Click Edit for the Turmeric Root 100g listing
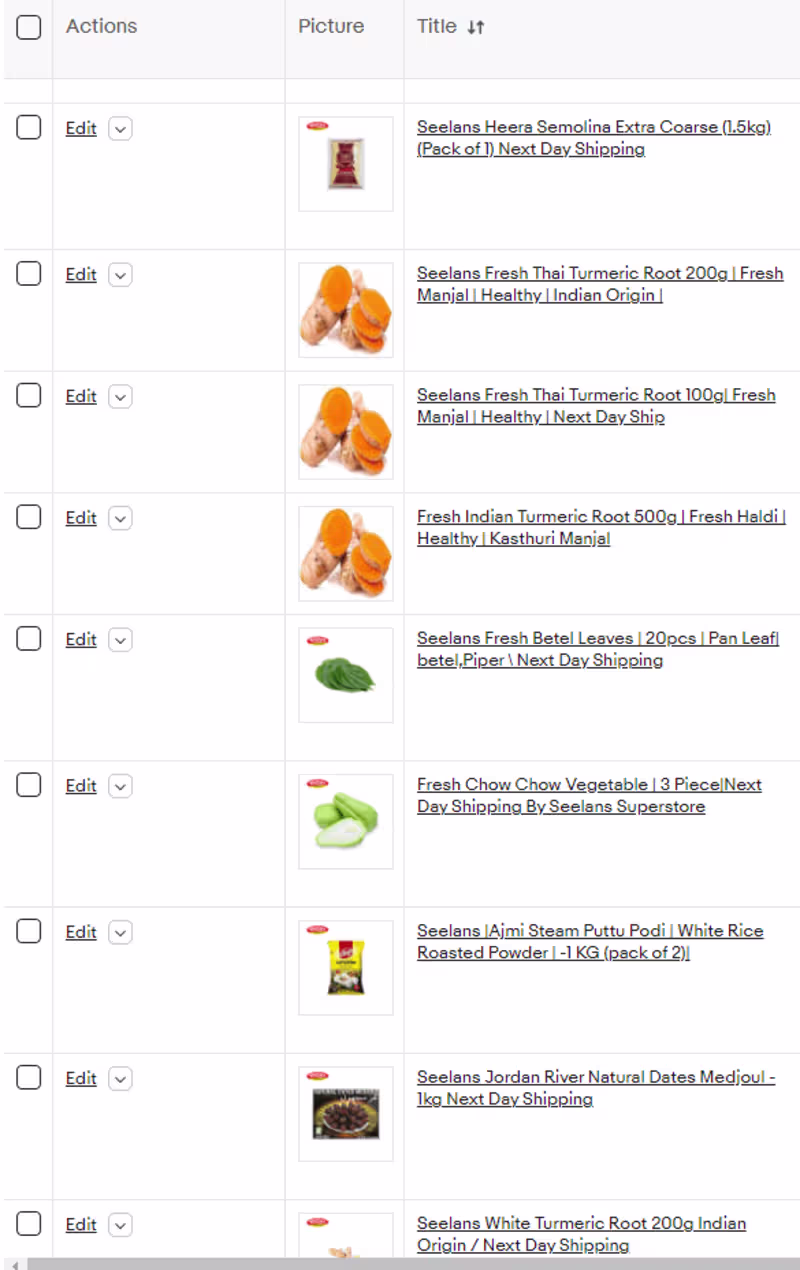 click(x=81, y=397)
